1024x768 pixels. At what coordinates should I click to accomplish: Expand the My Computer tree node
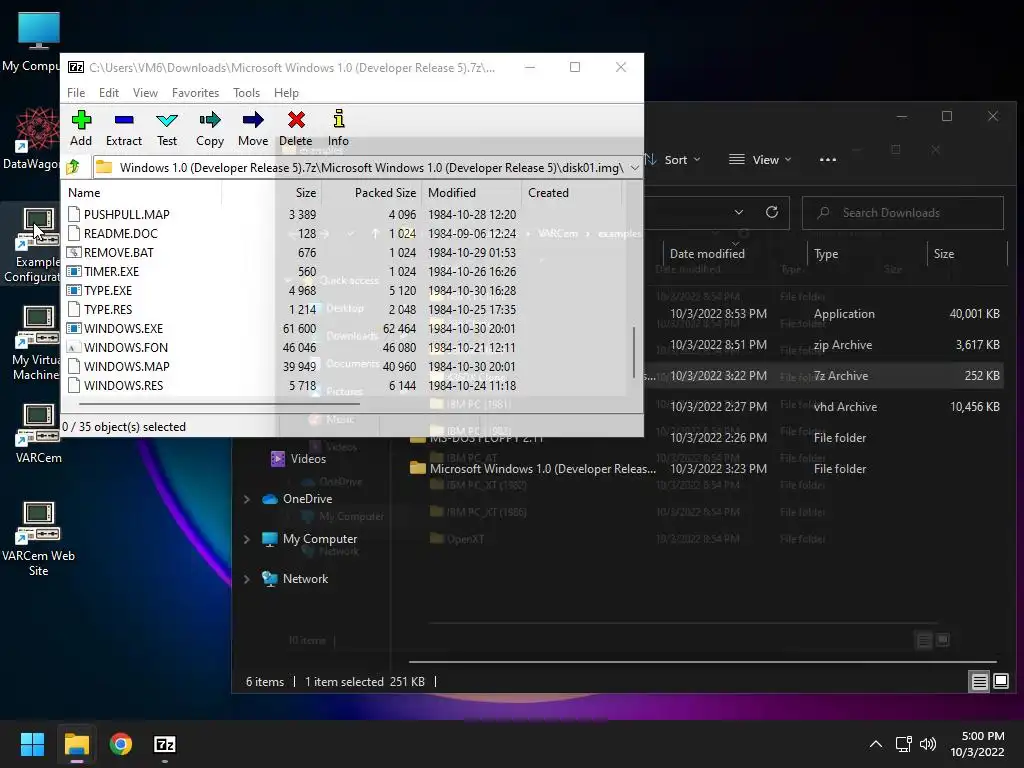[247, 539]
